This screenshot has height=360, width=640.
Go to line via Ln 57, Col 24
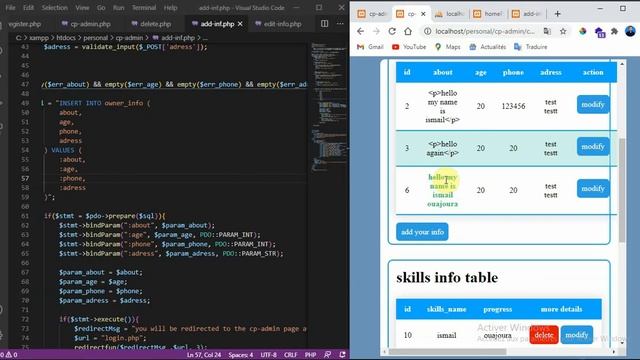pos(204,355)
